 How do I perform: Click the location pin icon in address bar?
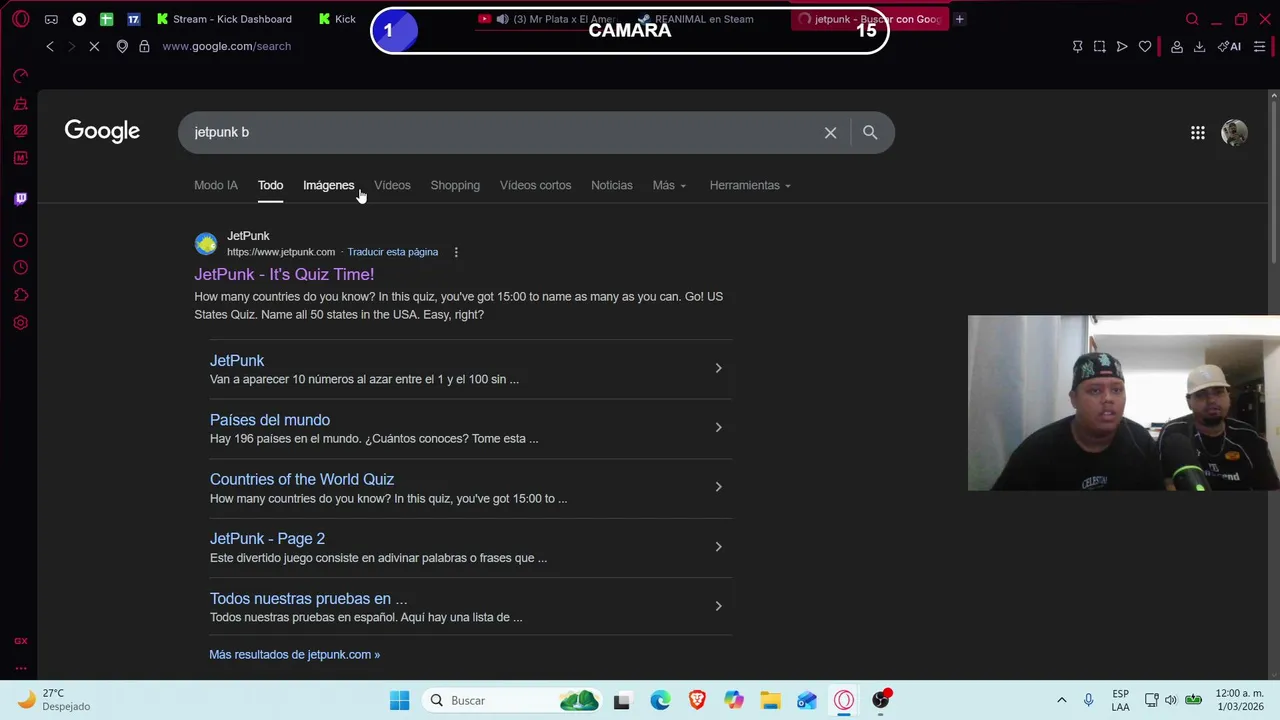122,46
